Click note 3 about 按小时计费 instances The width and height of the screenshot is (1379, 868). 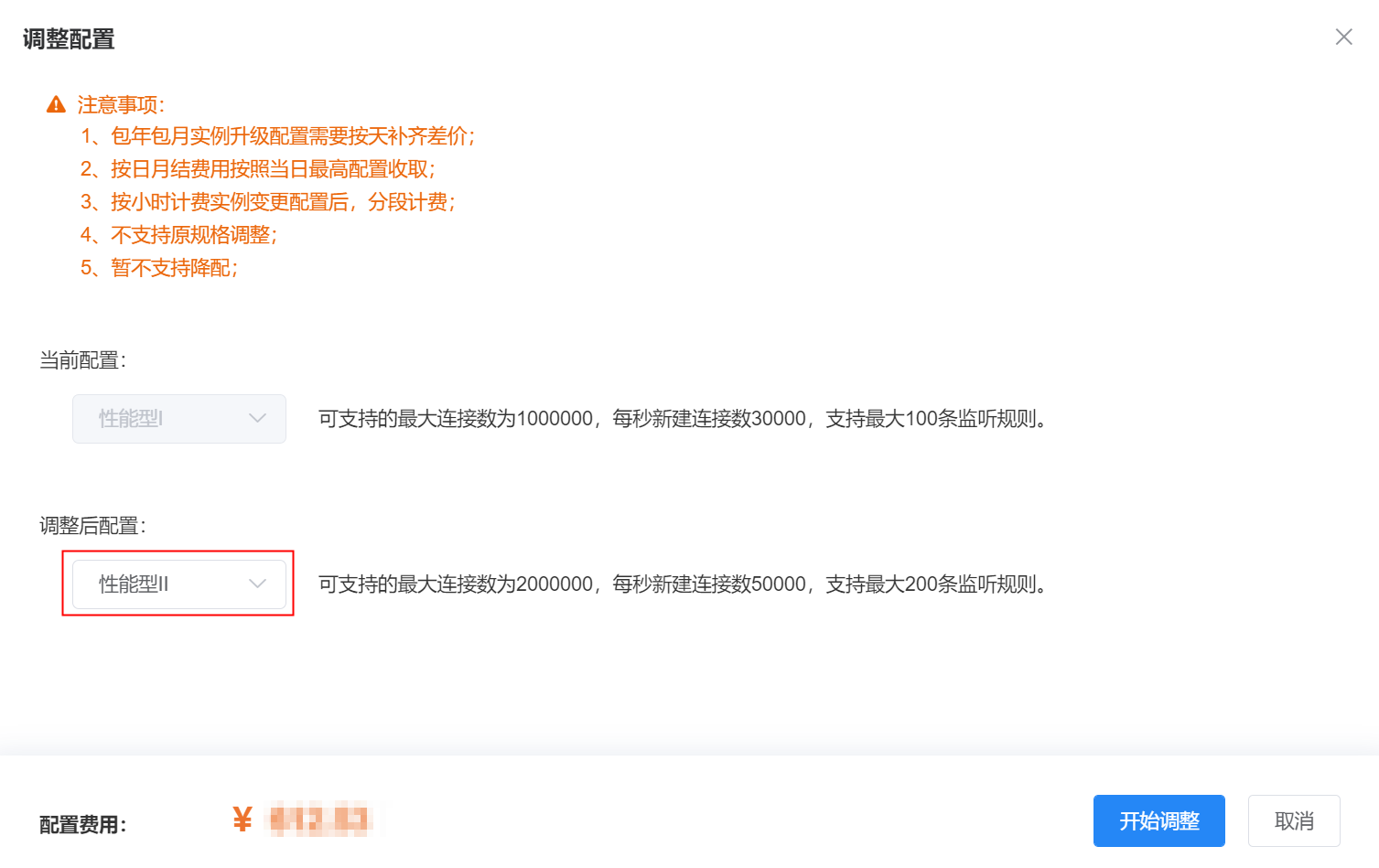coord(267,202)
